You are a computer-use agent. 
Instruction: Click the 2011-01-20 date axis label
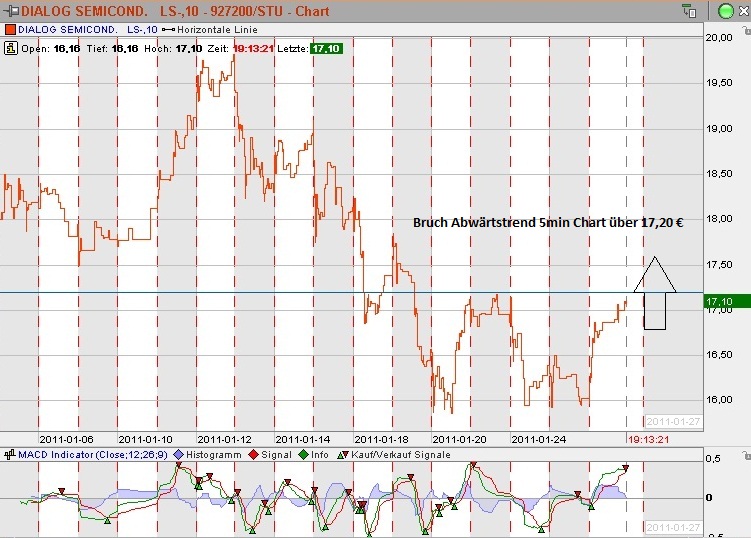tap(459, 439)
